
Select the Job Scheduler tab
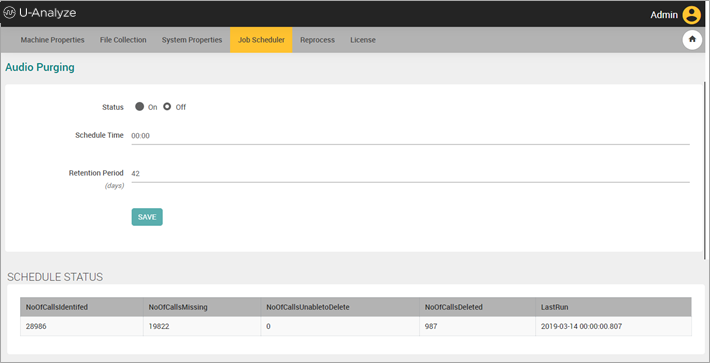coord(261,40)
